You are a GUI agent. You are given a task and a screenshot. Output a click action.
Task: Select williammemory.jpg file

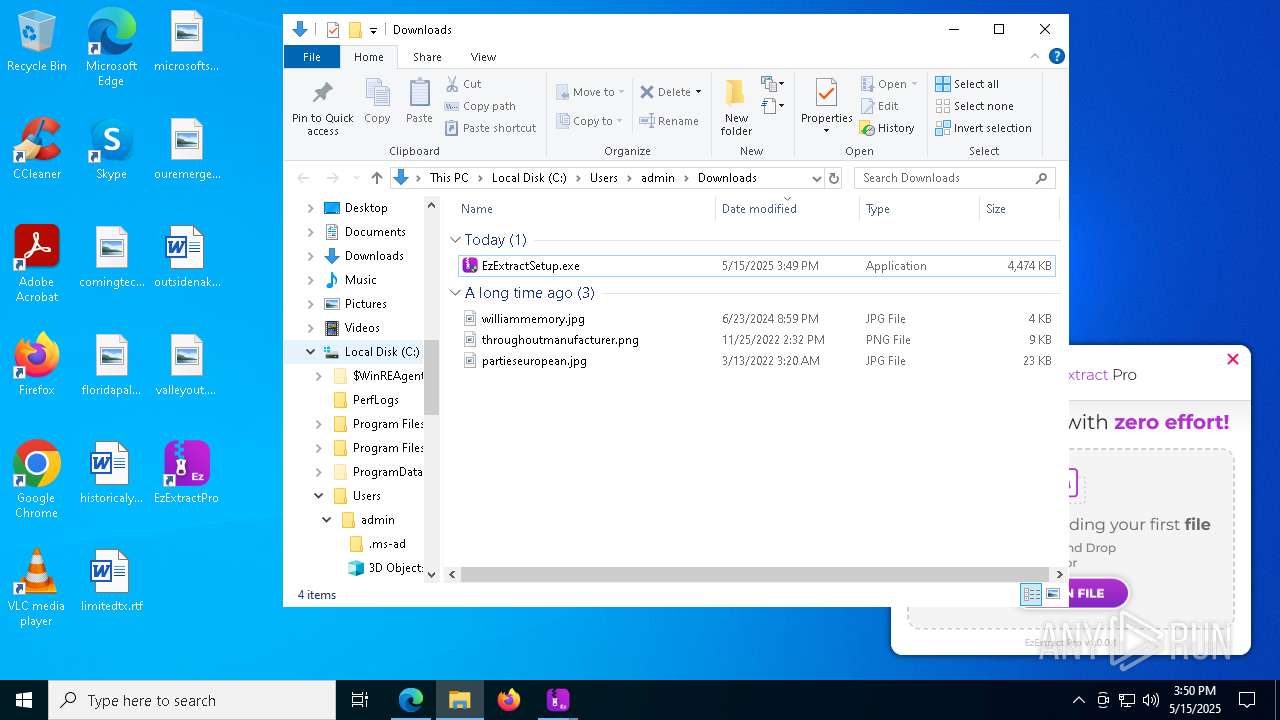pos(756,319)
